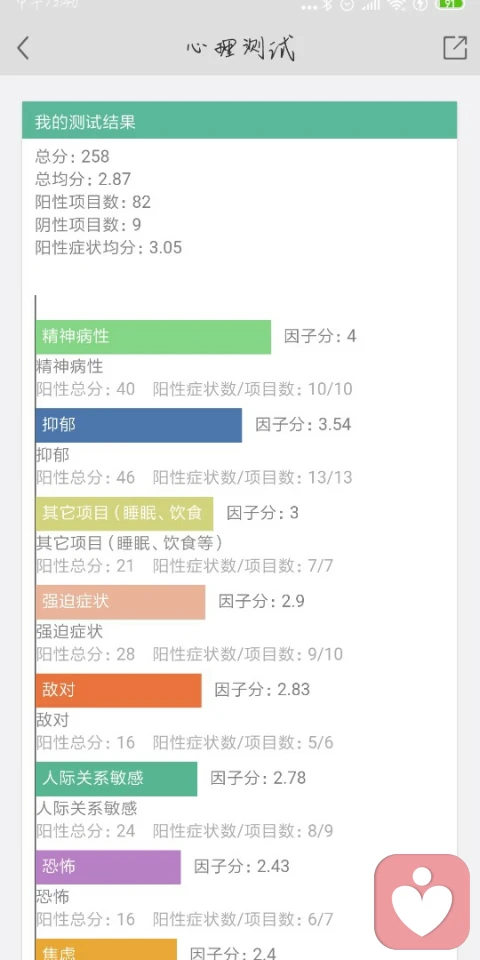Tap the purple 恐怖 bar
This screenshot has height=960, width=480.
click(x=108, y=867)
